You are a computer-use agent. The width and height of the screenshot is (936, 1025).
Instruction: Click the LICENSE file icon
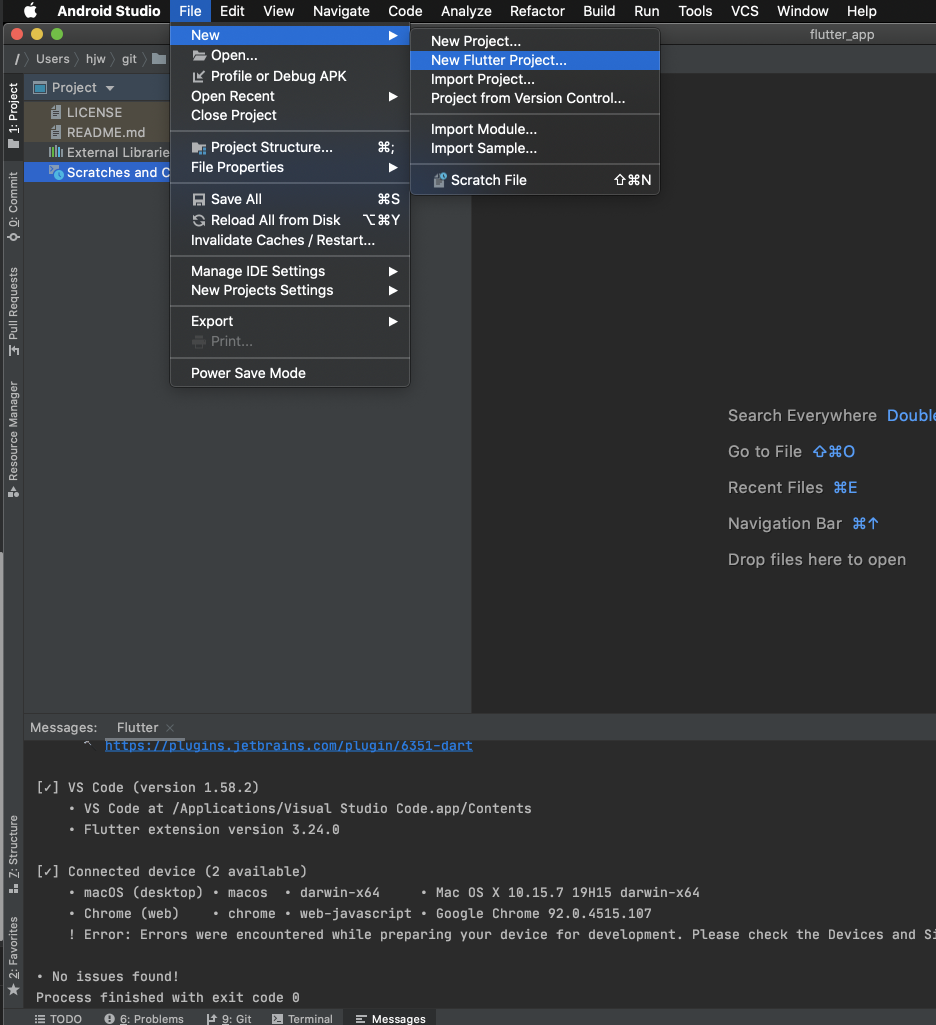[56, 112]
